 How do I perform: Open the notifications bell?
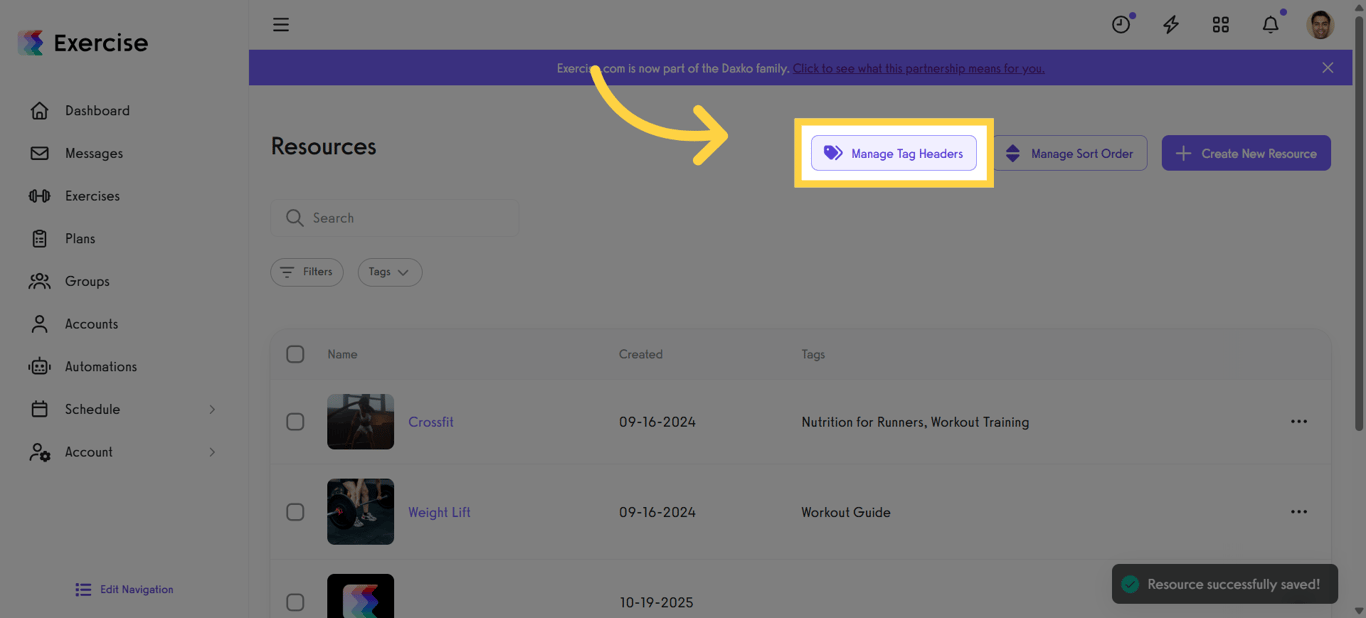(1270, 24)
